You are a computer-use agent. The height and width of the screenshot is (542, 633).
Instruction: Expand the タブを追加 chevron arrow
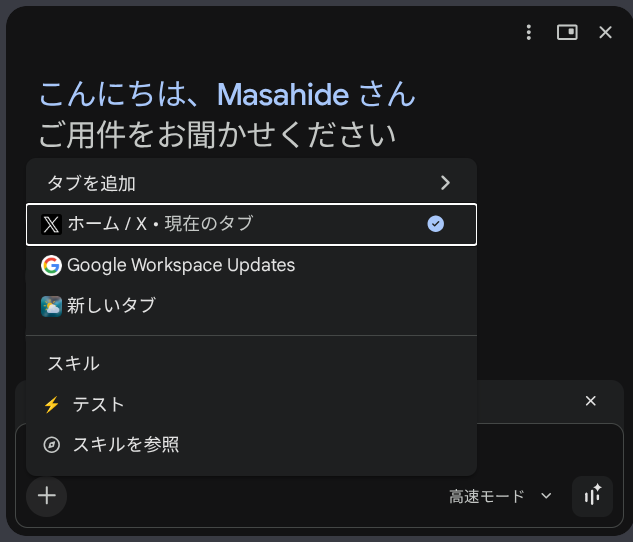(446, 183)
